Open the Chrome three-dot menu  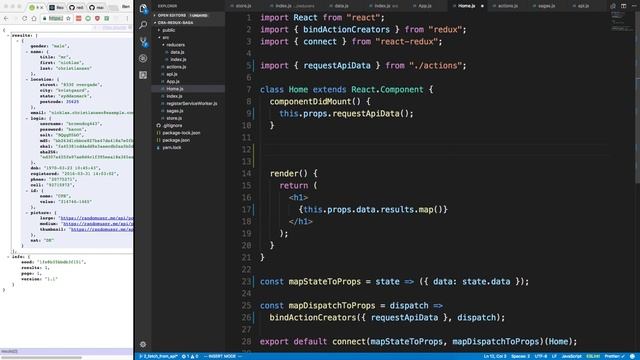click(x=127, y=18)
